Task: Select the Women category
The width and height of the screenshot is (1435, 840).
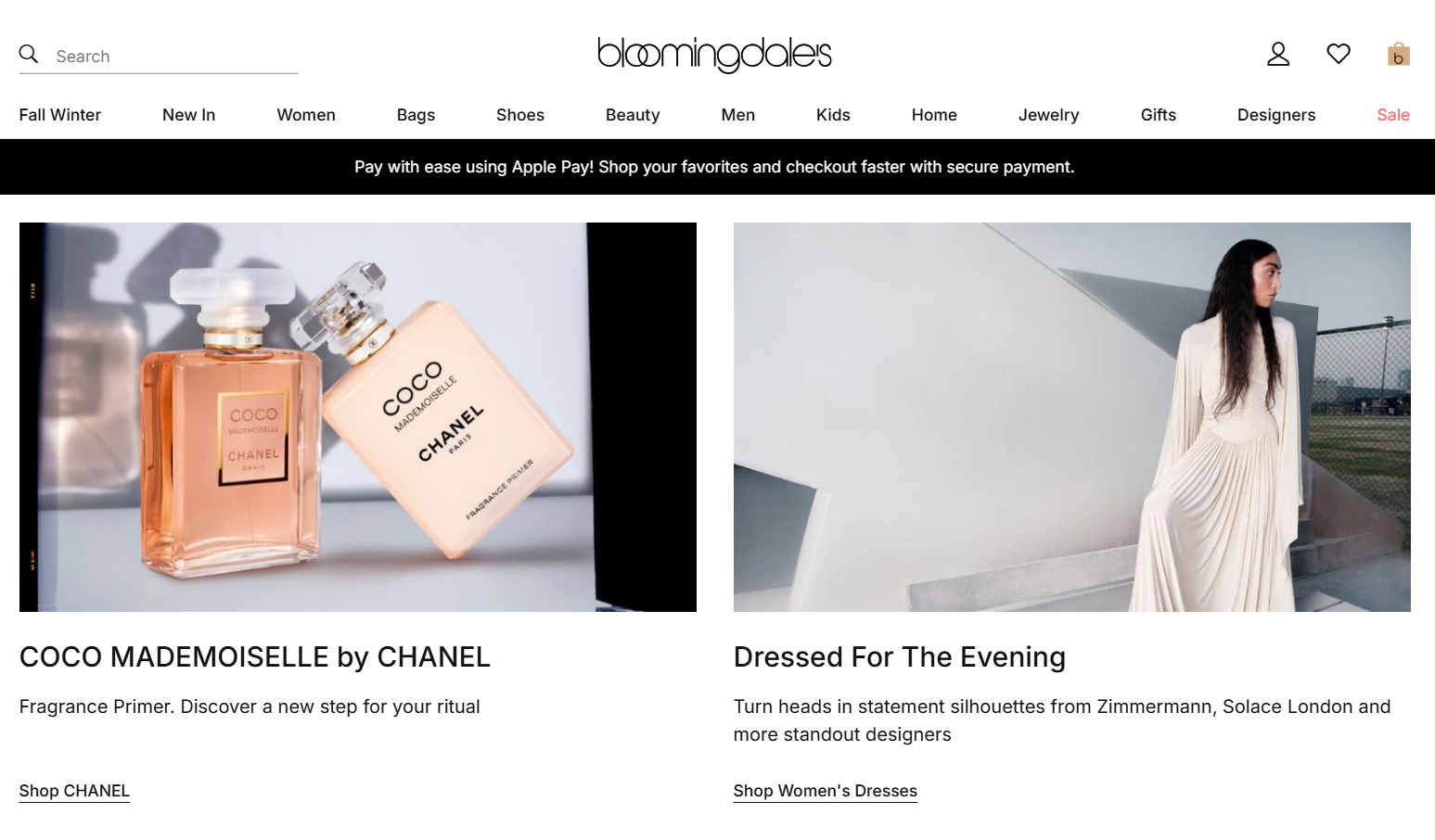Action: pos(306,115)
